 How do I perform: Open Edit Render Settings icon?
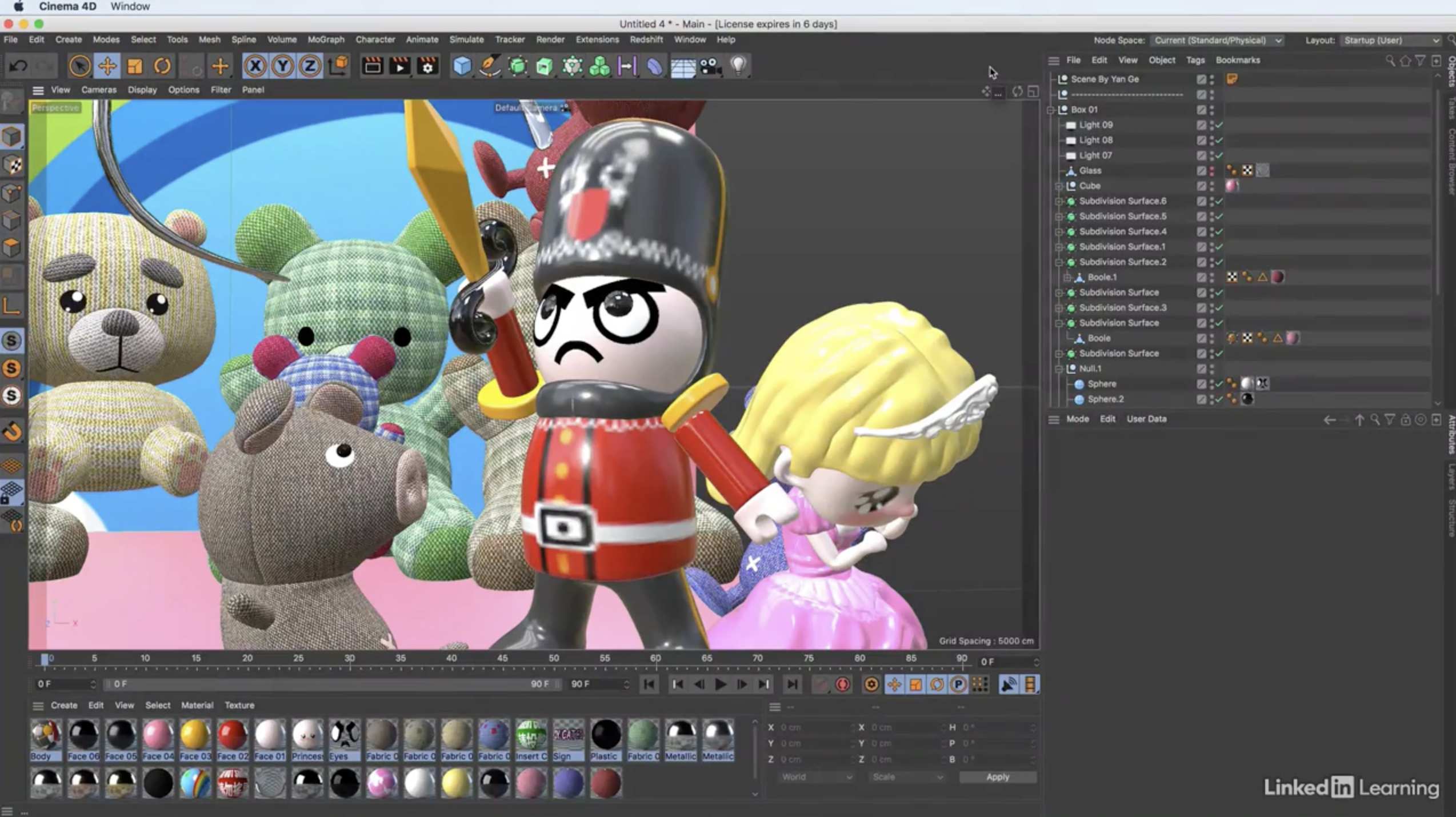pos(427,66)
